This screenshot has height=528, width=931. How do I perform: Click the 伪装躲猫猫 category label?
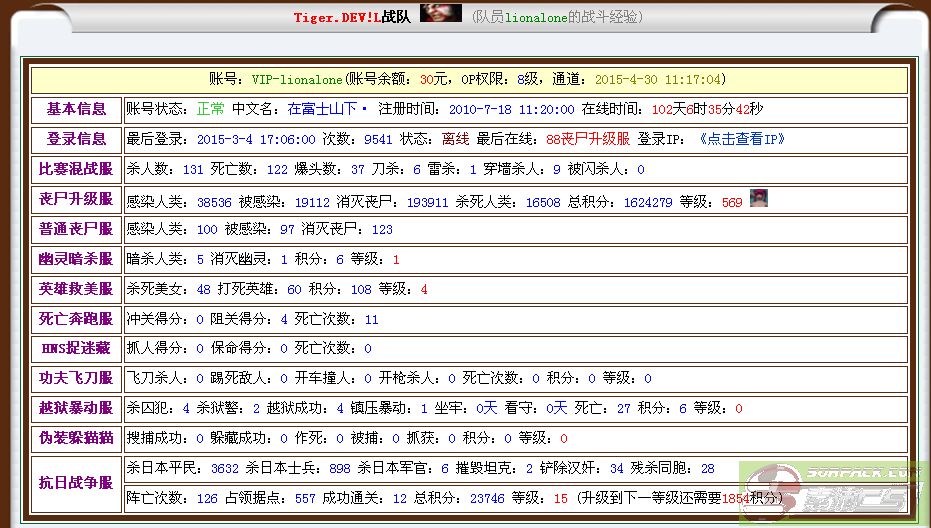76,438
